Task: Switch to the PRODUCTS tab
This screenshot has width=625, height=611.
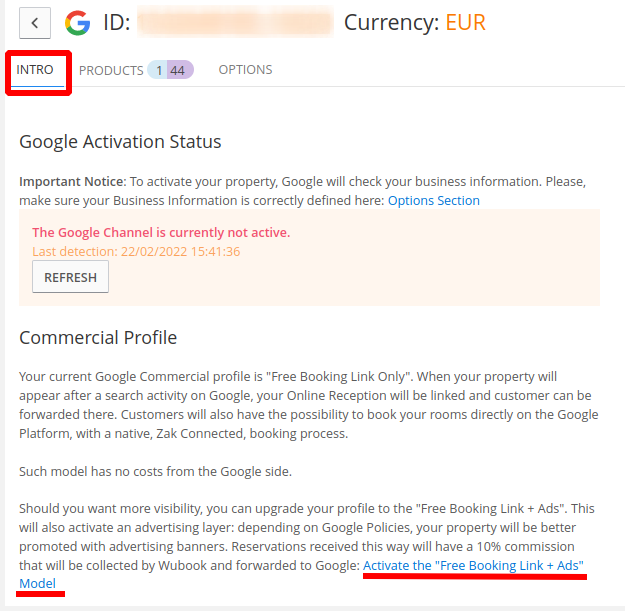Action: tap(111, 71)
